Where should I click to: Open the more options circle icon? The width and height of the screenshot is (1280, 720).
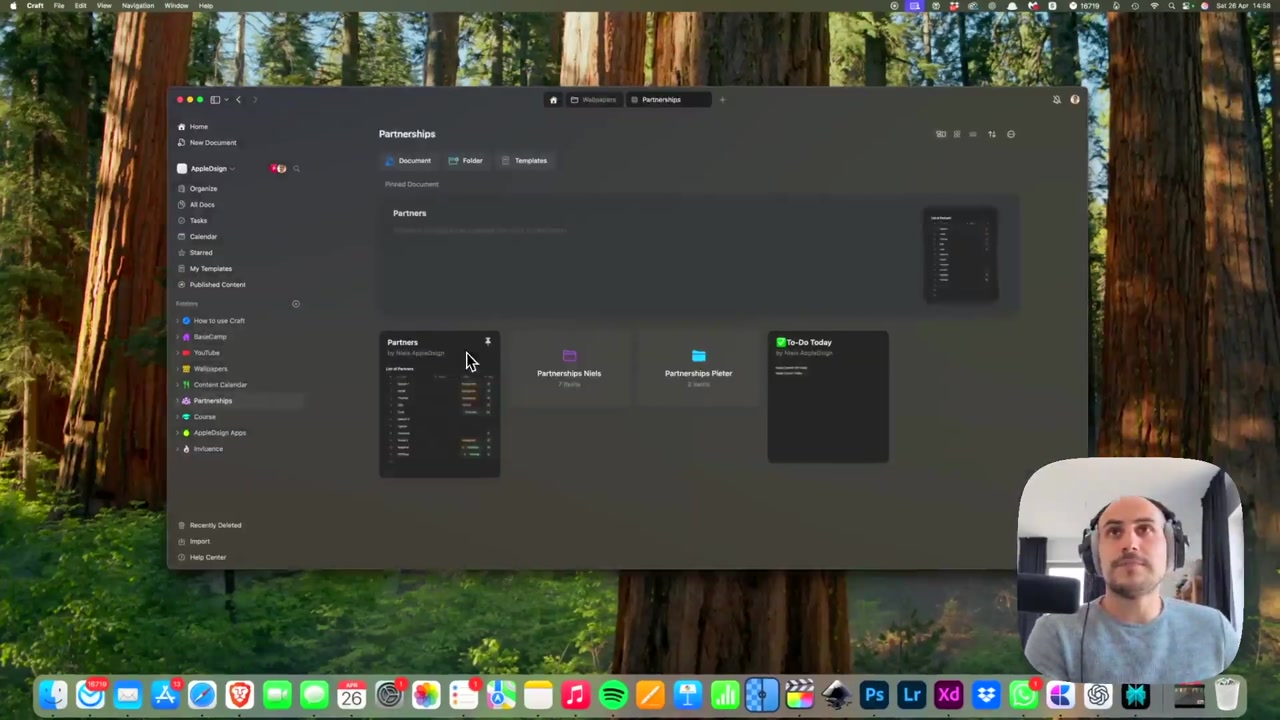coord(1011,134)
